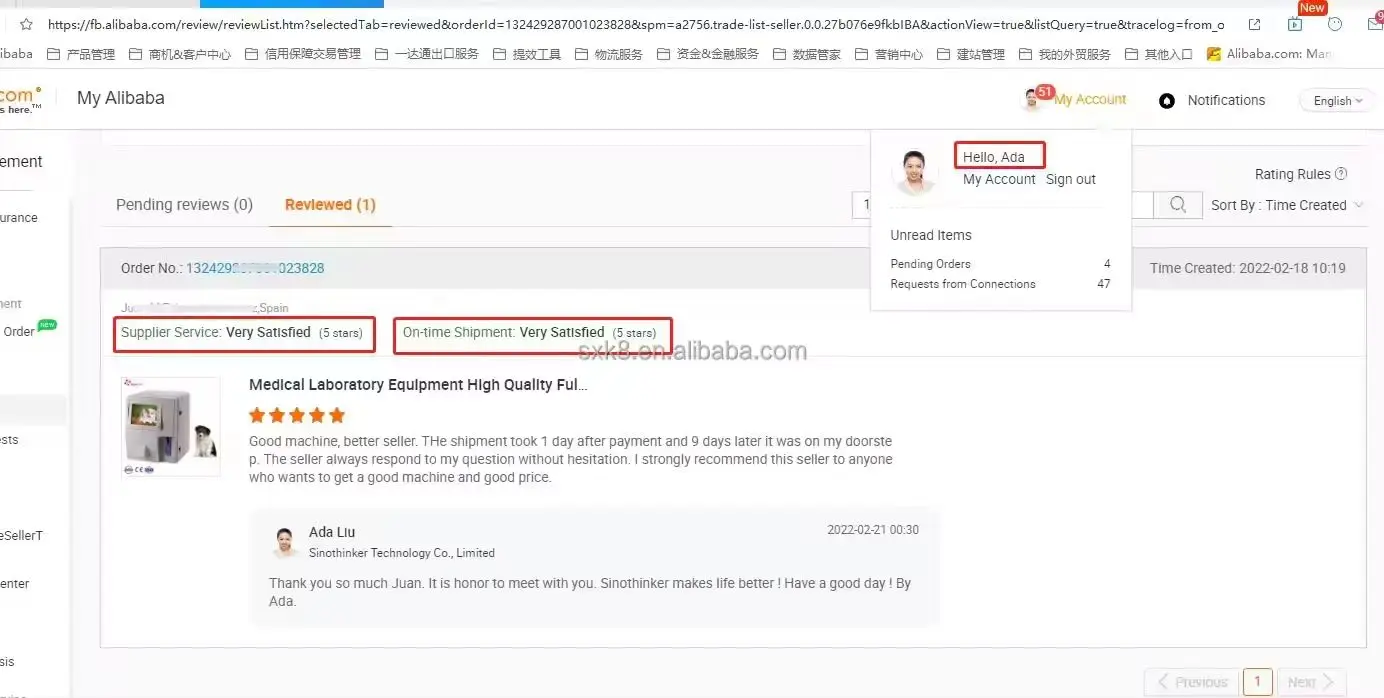The height and width of the screenshot is (698, 1384).
Task: Open the 物流服务 bookmark folder
Action: [x=608, y=54]
